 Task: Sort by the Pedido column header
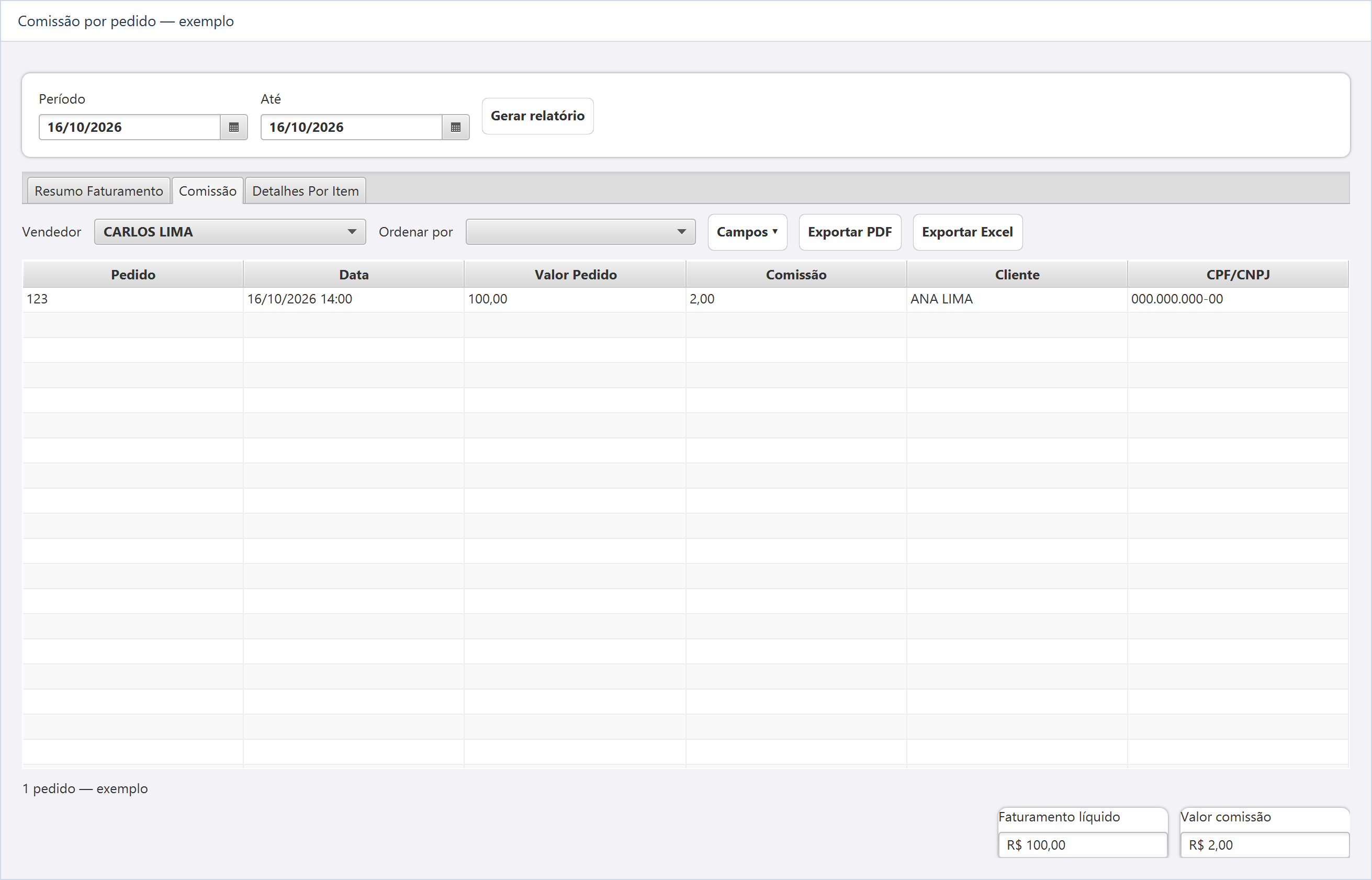pyautogui.click(x=133, y=274)
